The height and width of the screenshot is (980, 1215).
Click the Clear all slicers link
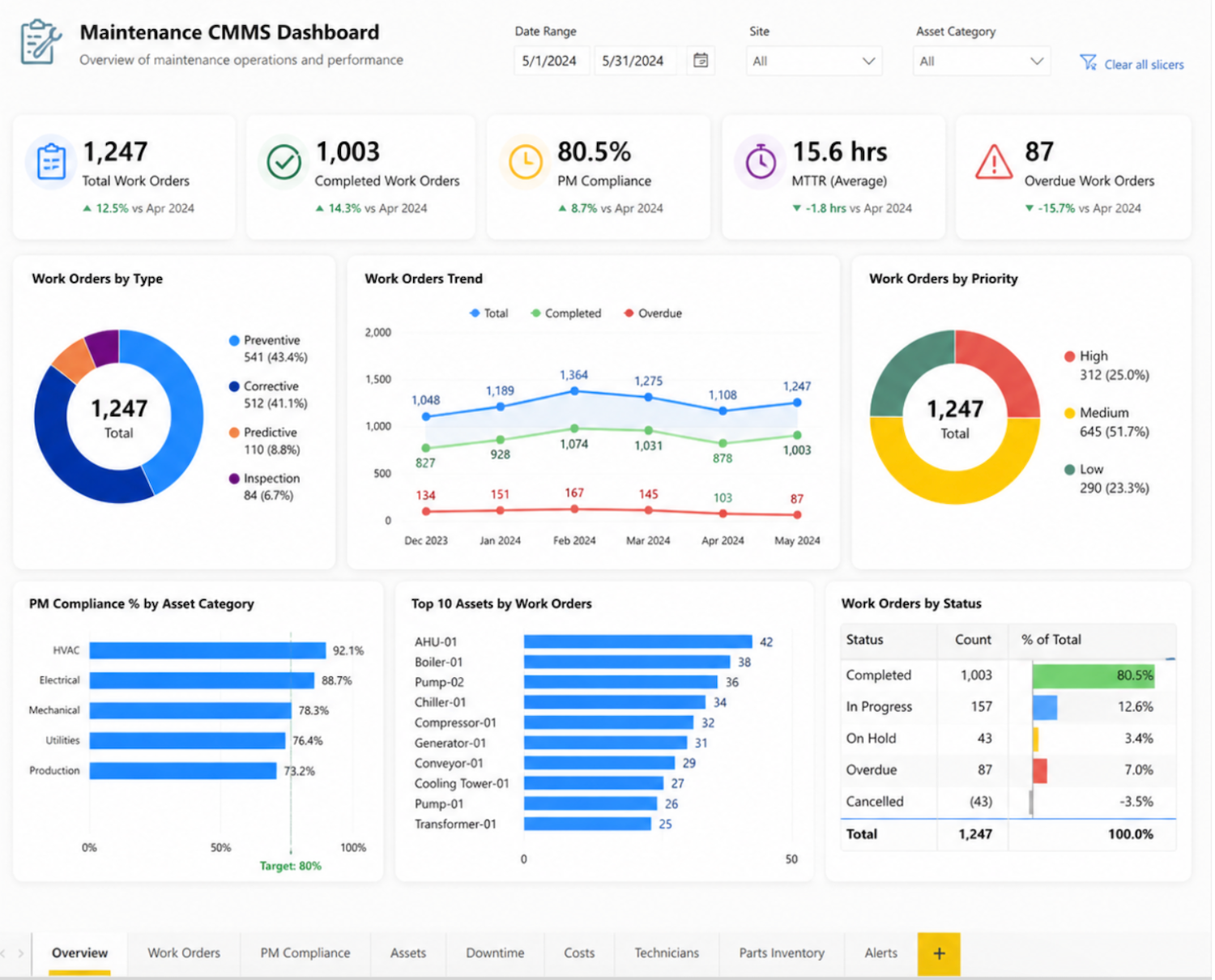pos(1144,65)
